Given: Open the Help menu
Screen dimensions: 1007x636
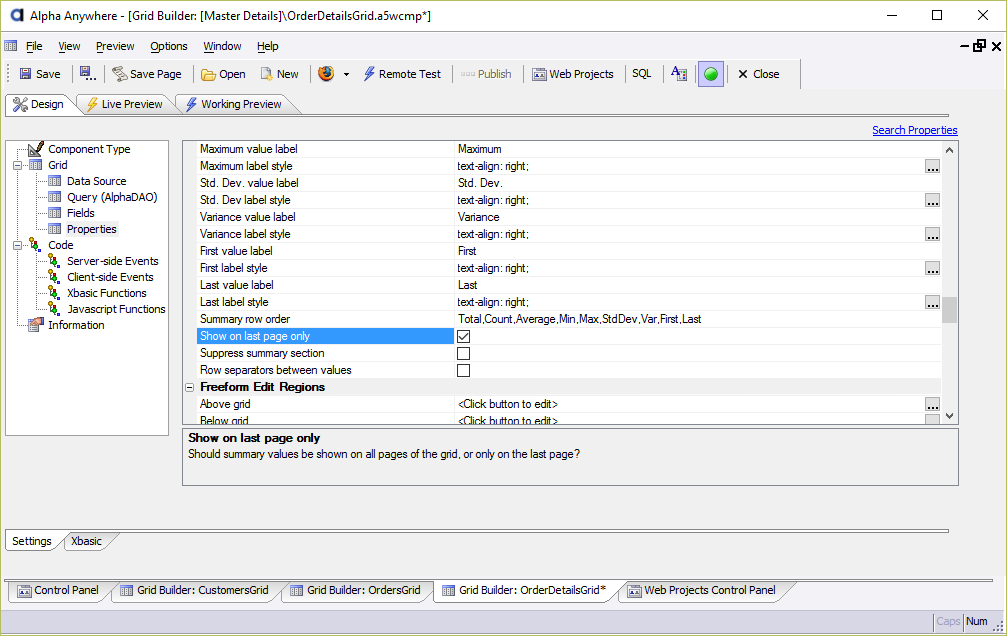Looking at the screenshot, I should click(268, 46).
